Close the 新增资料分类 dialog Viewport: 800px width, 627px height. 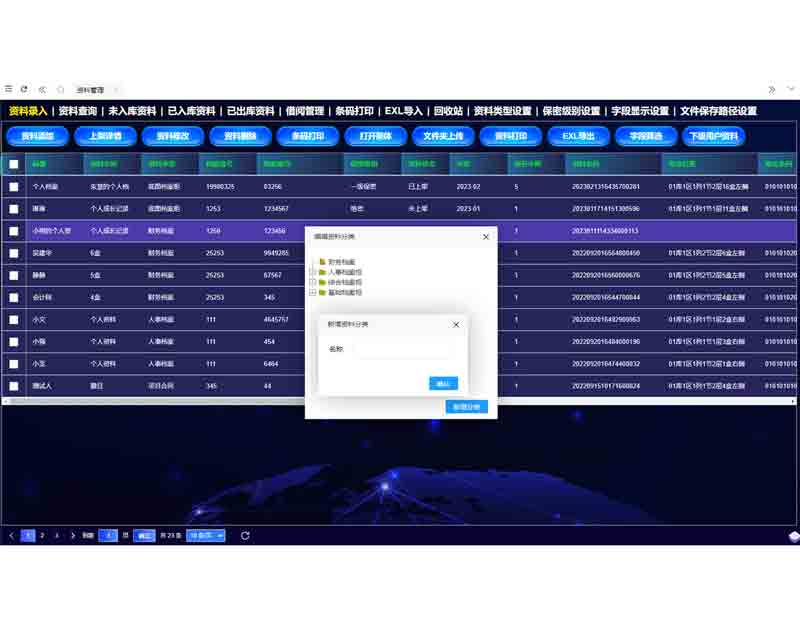[x=456, y=324]
